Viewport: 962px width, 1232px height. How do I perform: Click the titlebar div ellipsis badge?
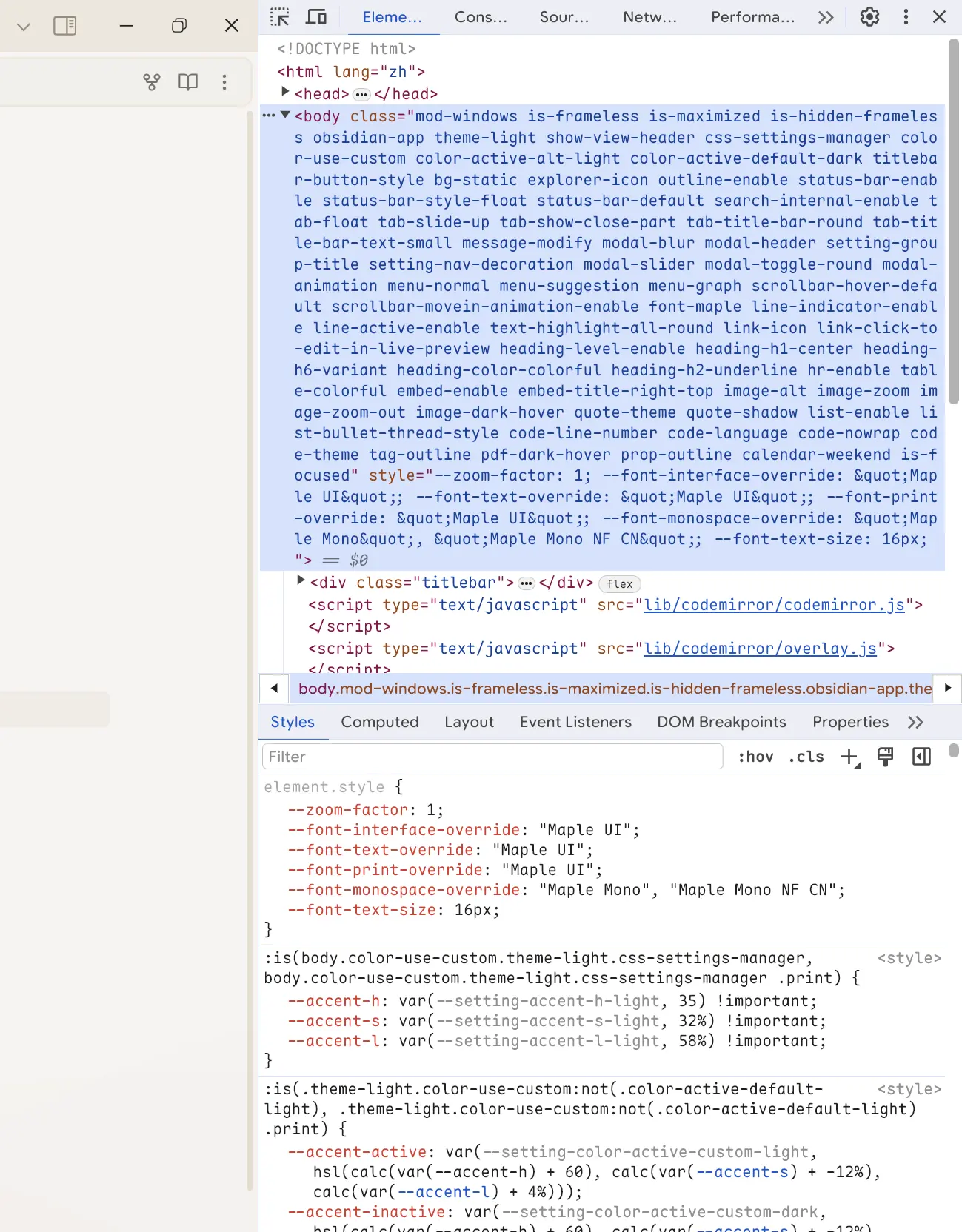pyautogui.click(x=527, y=583)
